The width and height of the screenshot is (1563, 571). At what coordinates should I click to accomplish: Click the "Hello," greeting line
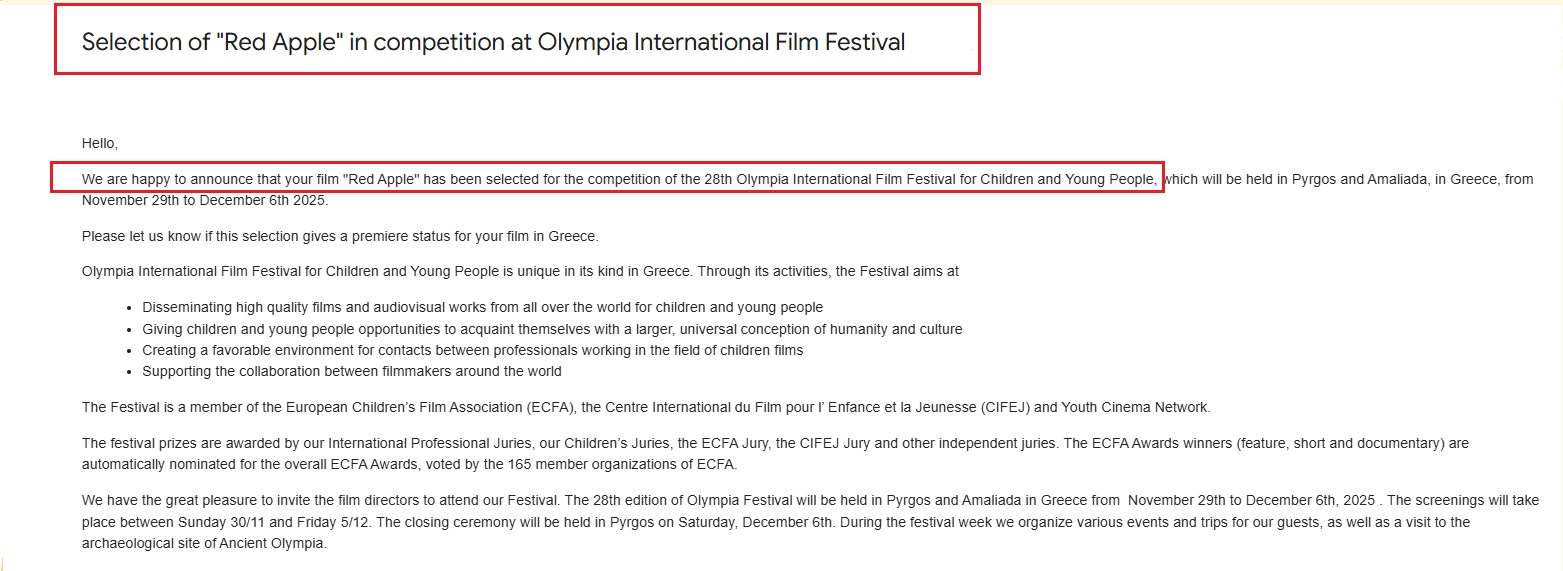pyautogui.click(x=100, y=143)
